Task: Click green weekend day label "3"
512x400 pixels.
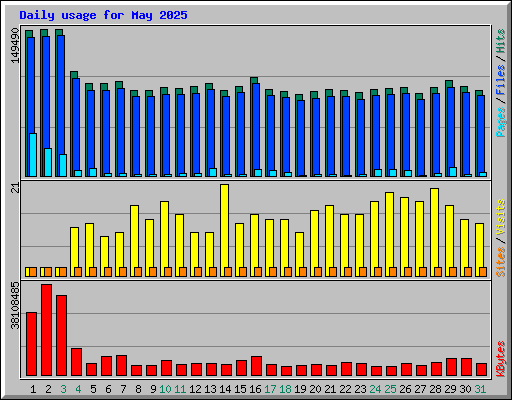Action: pos(63,389)
